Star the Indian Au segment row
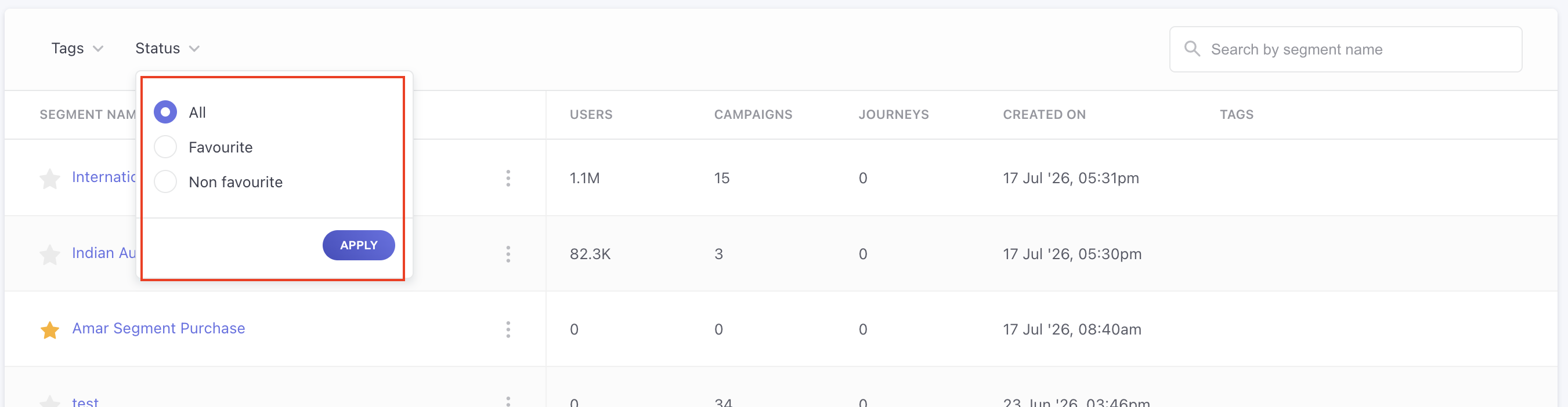Screen dimensions: 1568x407 pyautogui.click(x=50, y=255)
